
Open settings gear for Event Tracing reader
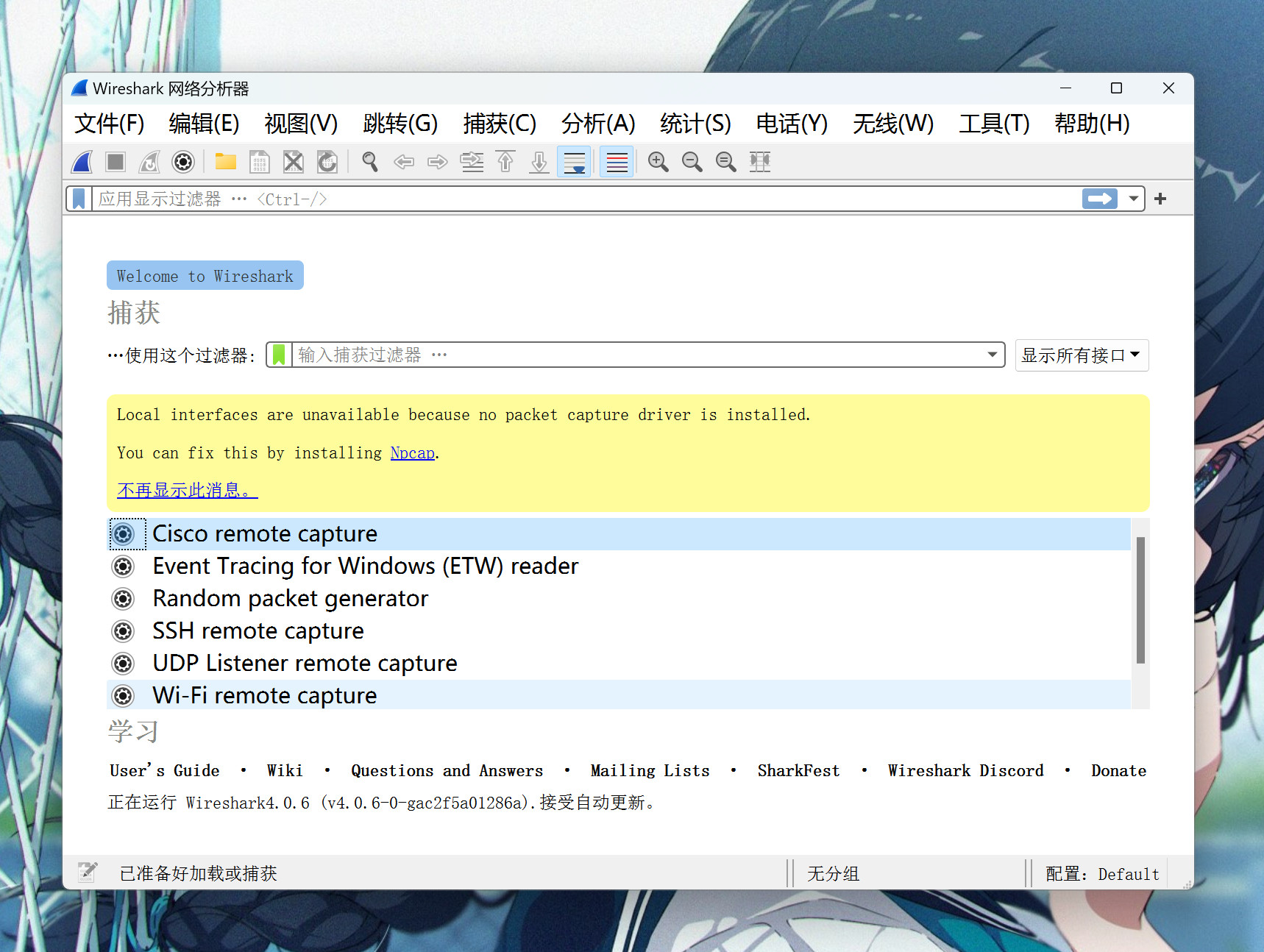(x=123, y=566)
